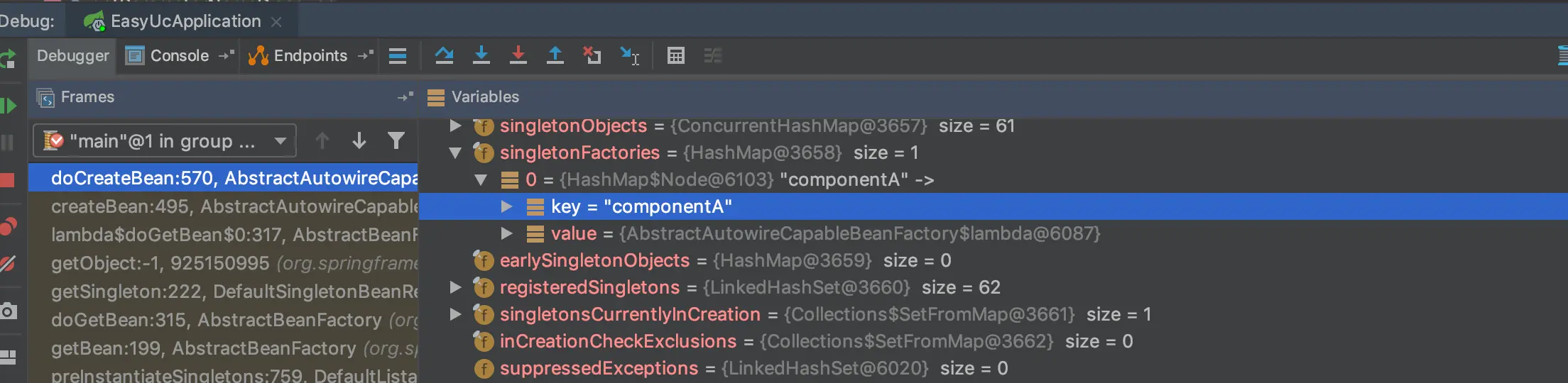Toggle Mute Breakpoints in left sidebar
1568x383 pixels.
tap(8, 264)
